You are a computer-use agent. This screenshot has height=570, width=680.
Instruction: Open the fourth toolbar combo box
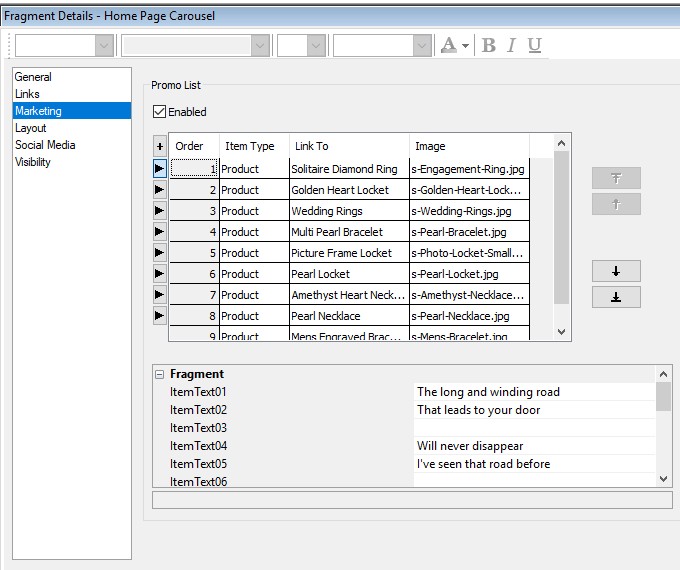tap(421, 45)
